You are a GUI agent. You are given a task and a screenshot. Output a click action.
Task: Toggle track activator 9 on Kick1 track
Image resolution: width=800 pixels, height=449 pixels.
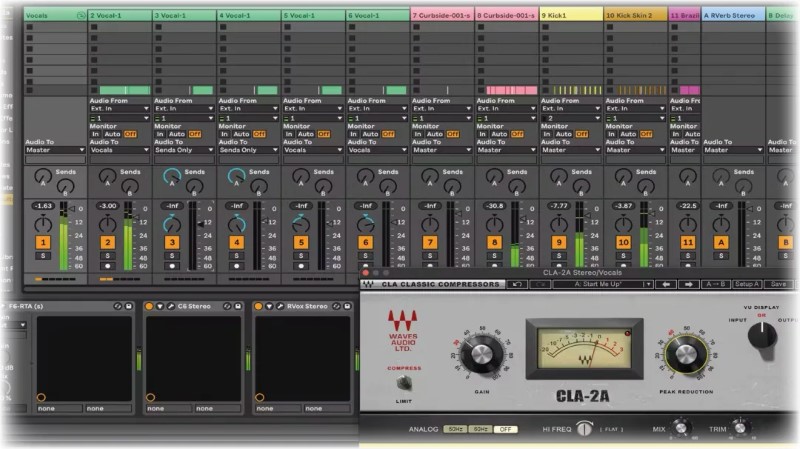click(x=559, y=242)
